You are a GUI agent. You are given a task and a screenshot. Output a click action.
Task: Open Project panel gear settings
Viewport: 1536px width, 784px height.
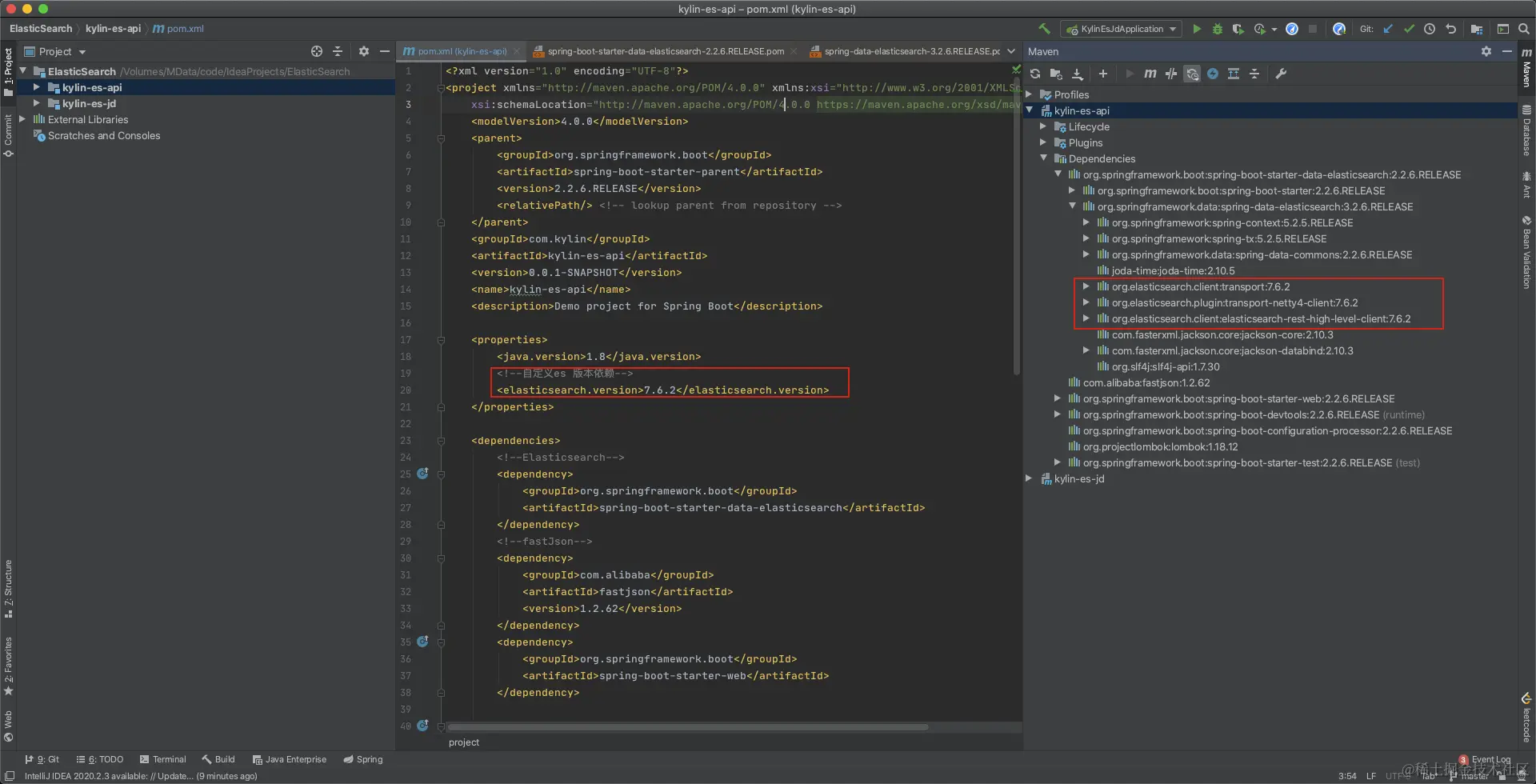coord(364,51)
